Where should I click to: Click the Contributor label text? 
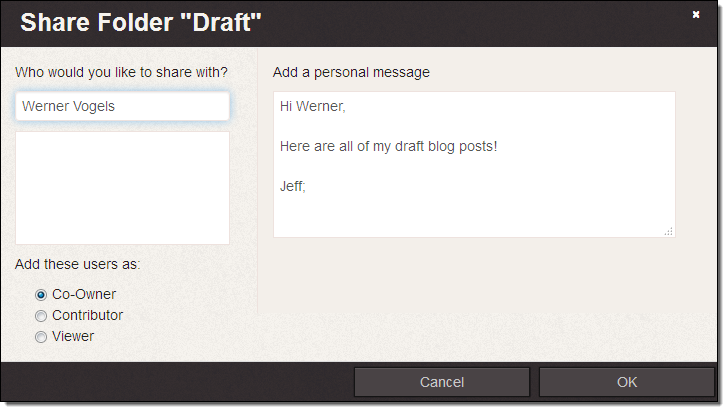pyautogui.click(x=88, y=316)
